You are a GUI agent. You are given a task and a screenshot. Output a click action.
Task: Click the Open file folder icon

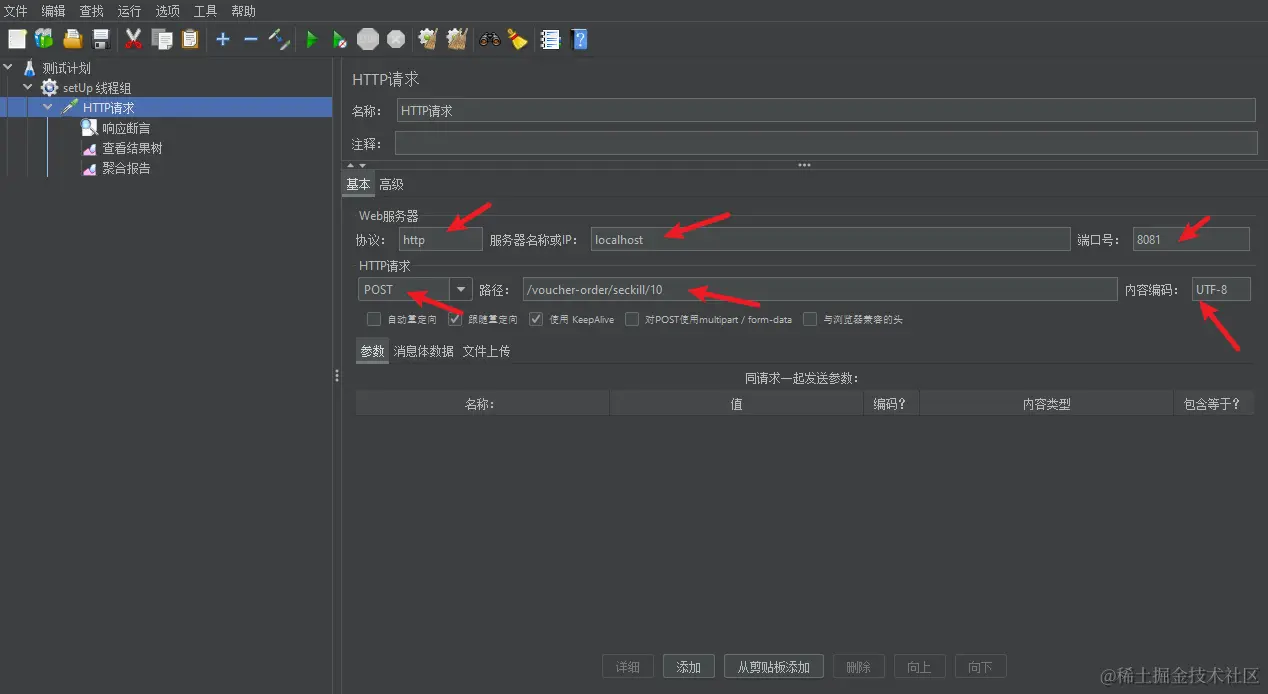point(72,39)
